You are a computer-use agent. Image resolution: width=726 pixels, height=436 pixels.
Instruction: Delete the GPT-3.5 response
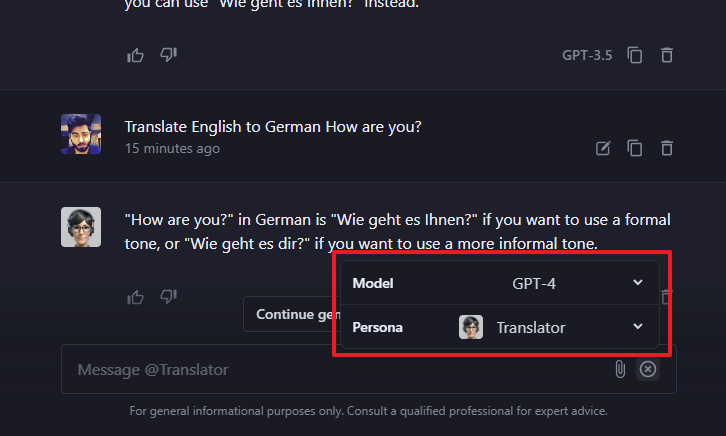[667, 55]
